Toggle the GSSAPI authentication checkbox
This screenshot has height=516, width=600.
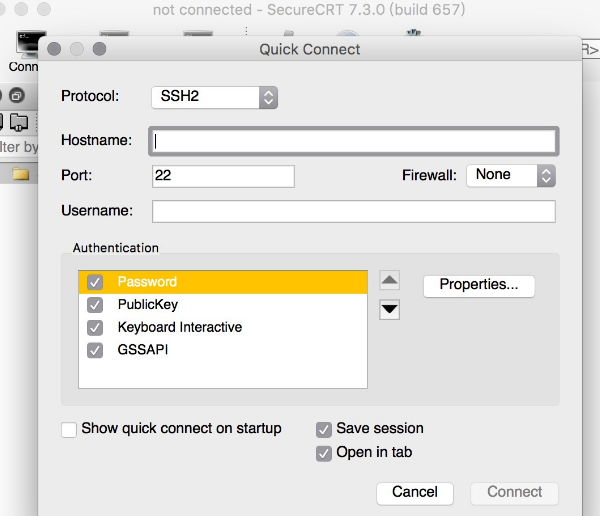click(x=96, y=350)
